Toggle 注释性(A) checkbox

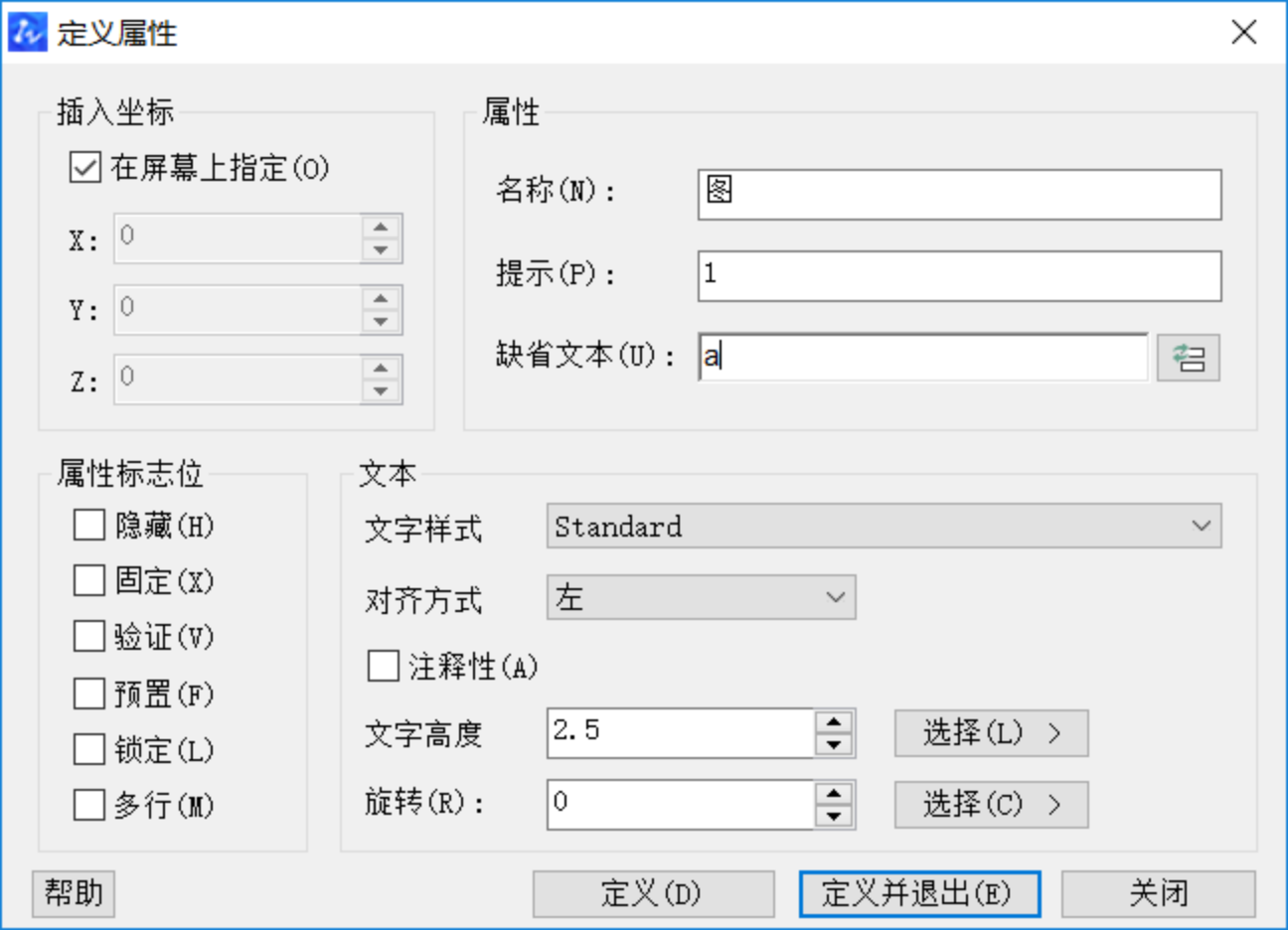(x=383, y=666)
